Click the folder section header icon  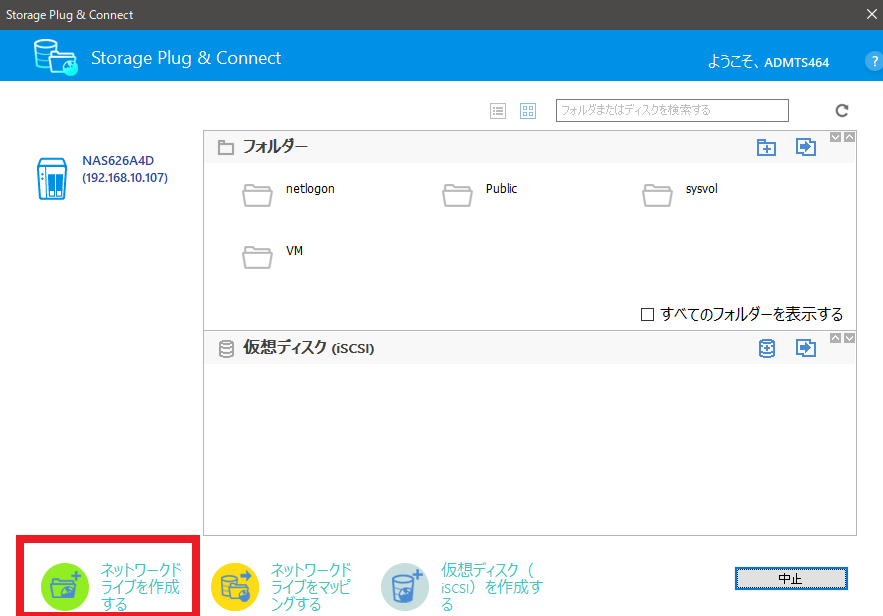tap(226, 148)
